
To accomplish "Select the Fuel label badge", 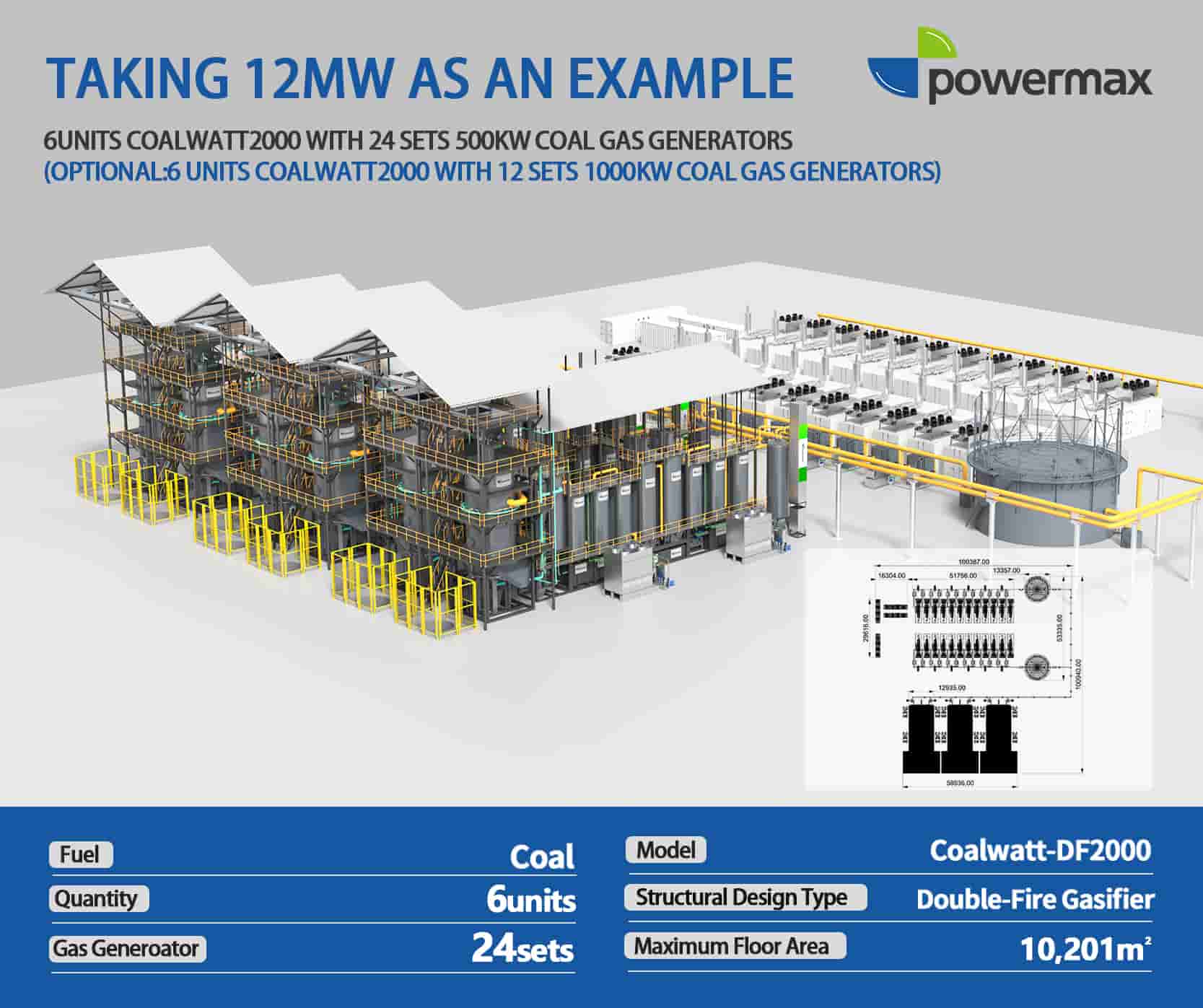I will point(80,854).
